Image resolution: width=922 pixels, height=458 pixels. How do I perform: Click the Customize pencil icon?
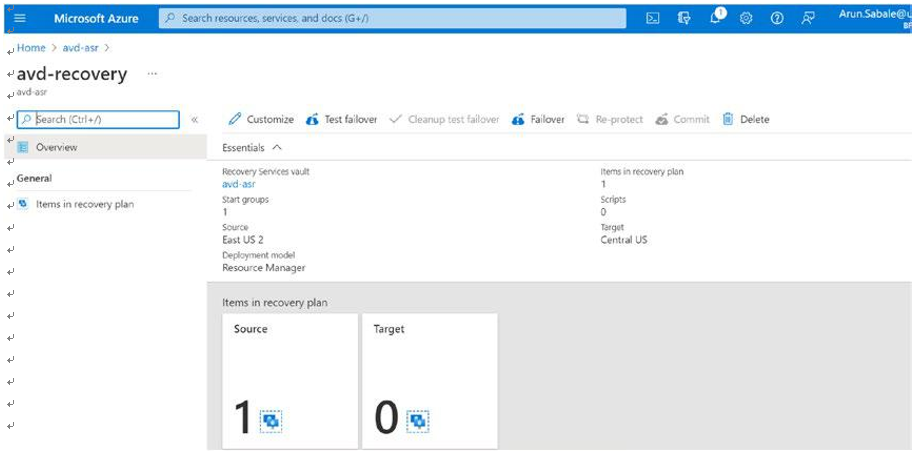point(235,119)
